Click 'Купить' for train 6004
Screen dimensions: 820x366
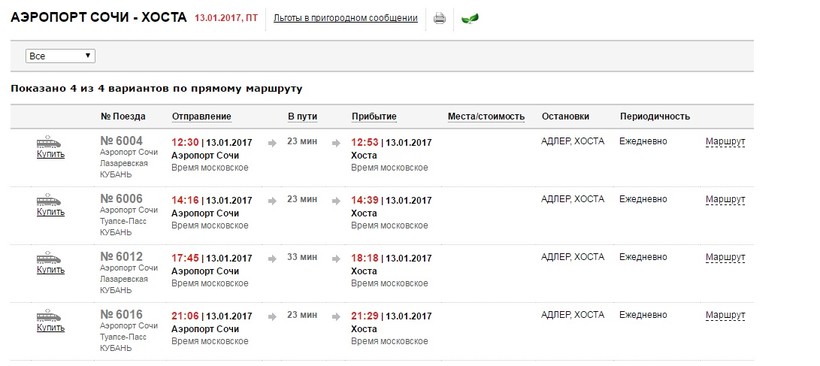click(51, 155)
